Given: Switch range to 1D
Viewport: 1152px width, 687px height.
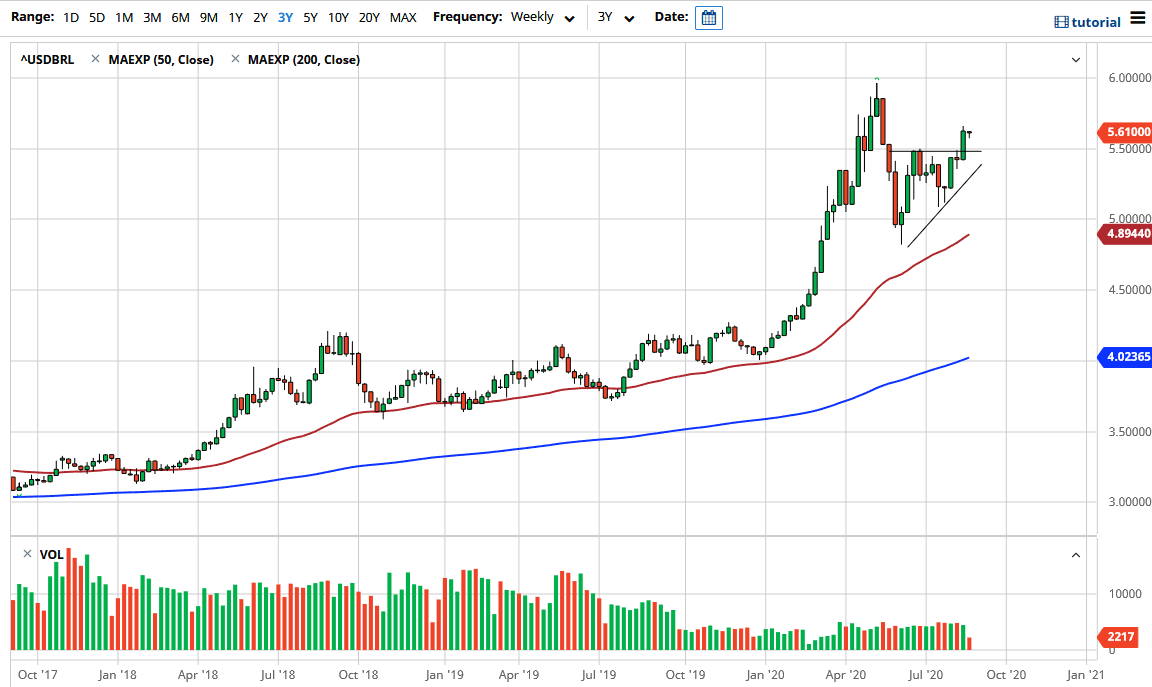Looking at the screenshot, I should coord(70,17).
